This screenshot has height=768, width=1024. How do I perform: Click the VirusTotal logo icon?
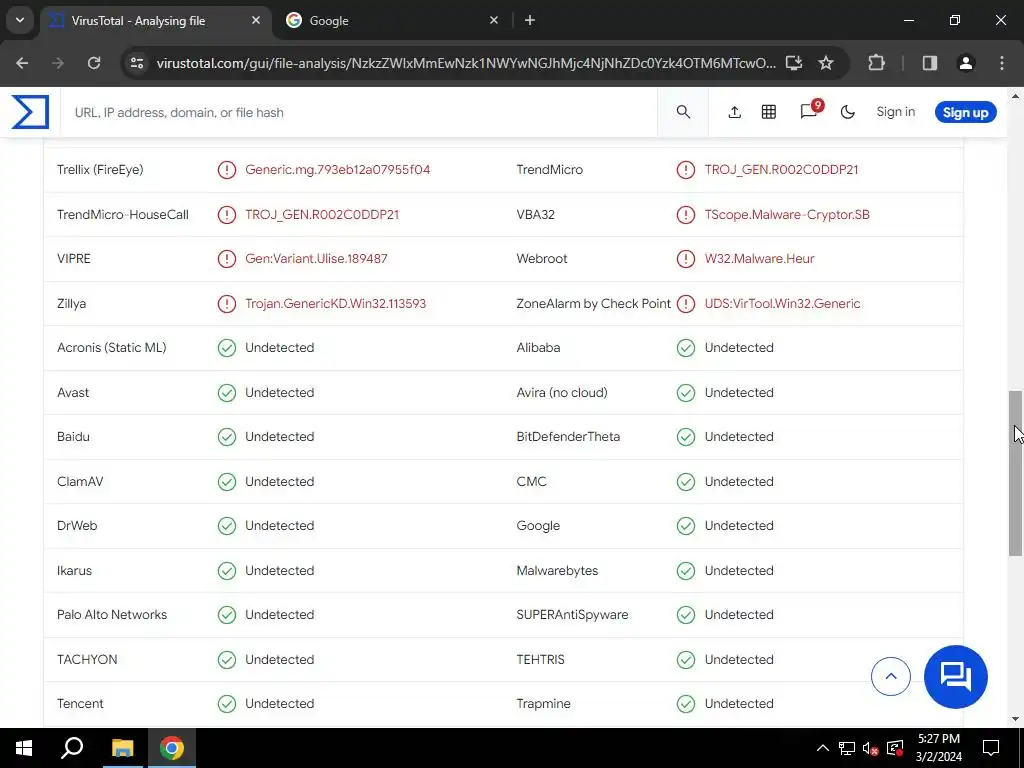(30, 112)
